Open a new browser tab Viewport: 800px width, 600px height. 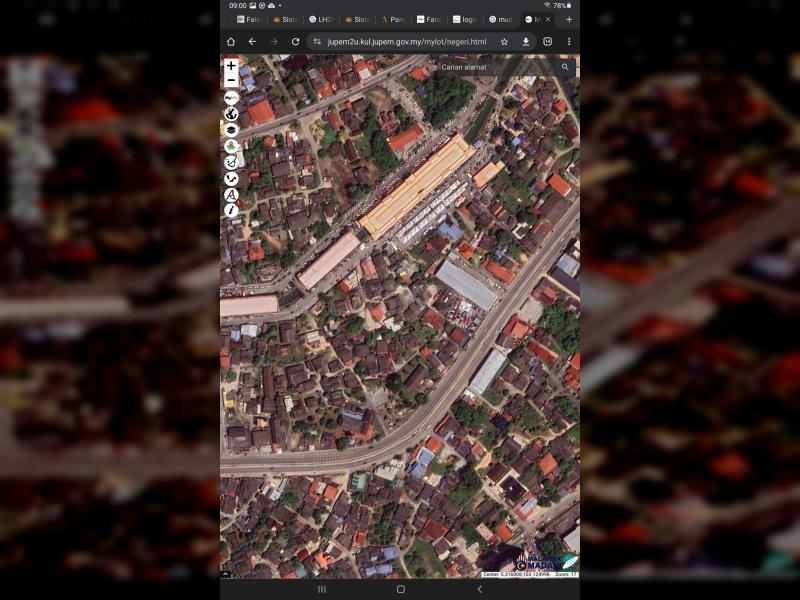[x=569, y=19]
